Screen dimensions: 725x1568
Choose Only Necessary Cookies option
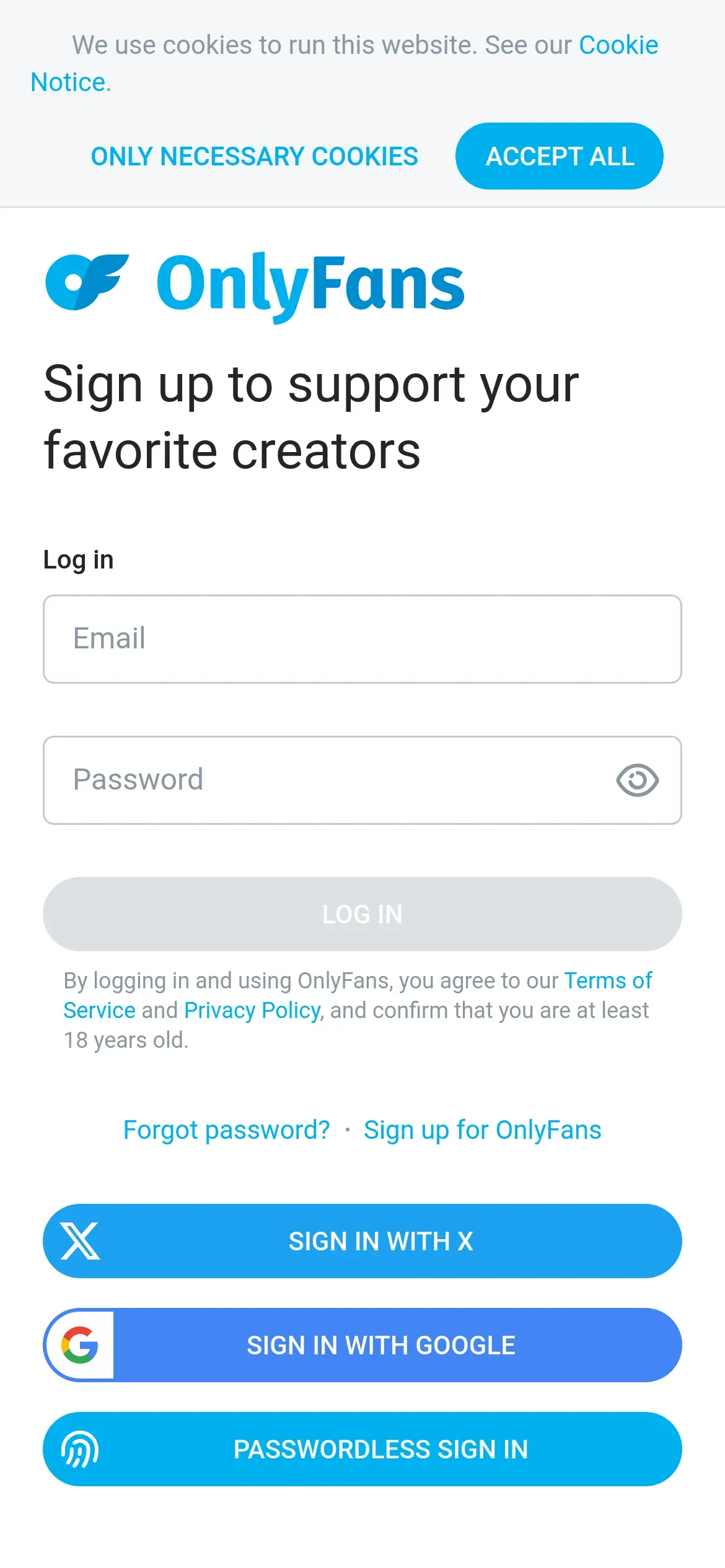pos(255,157)
